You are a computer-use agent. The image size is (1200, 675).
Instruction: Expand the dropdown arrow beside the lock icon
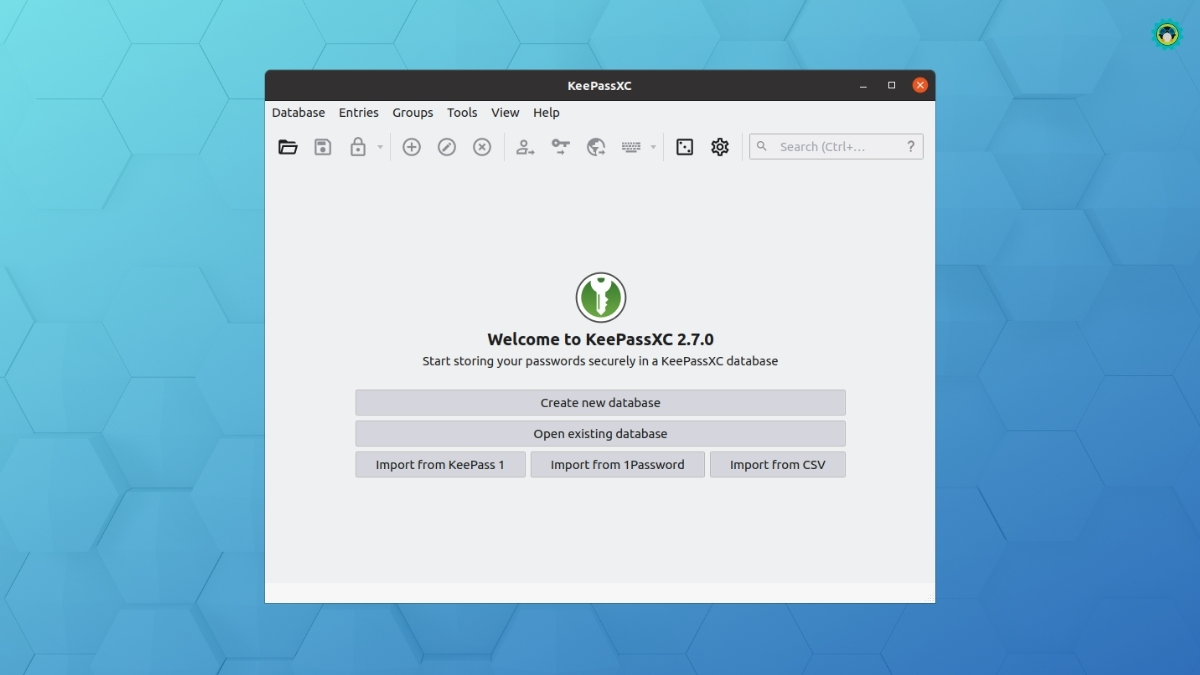tap(380, 148)
